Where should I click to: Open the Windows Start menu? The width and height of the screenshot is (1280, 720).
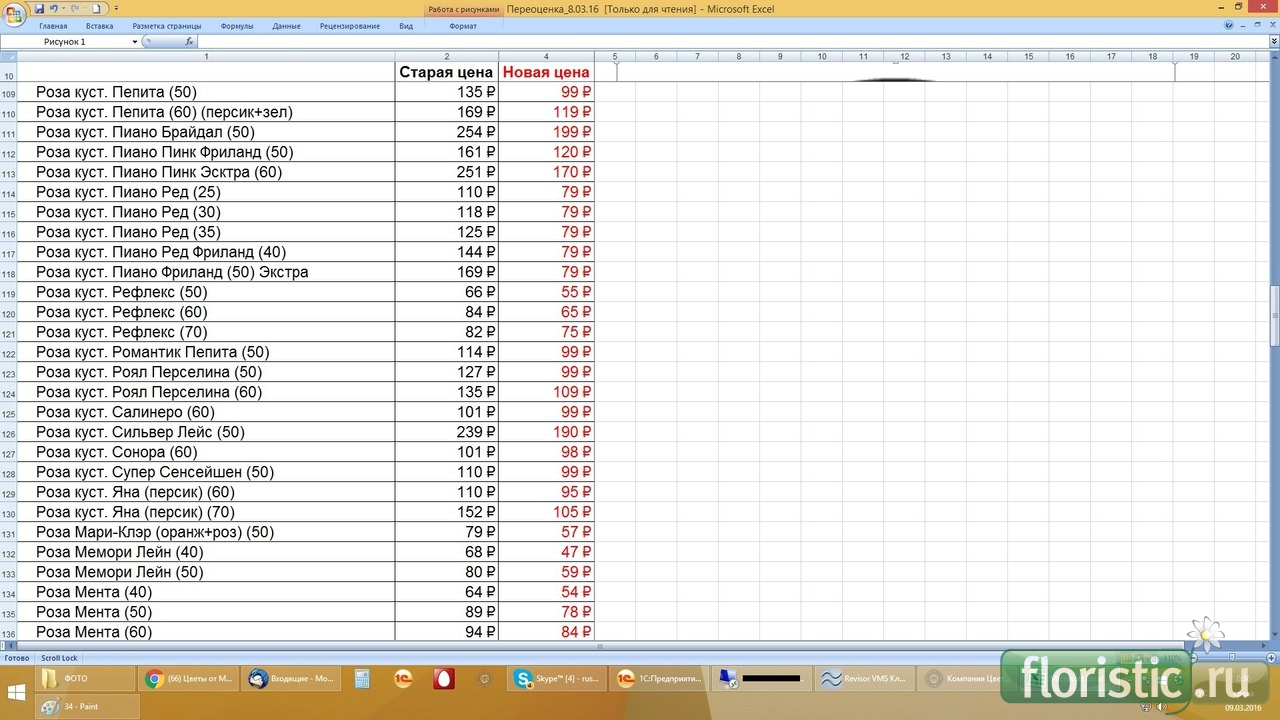(x=17, y=692)
